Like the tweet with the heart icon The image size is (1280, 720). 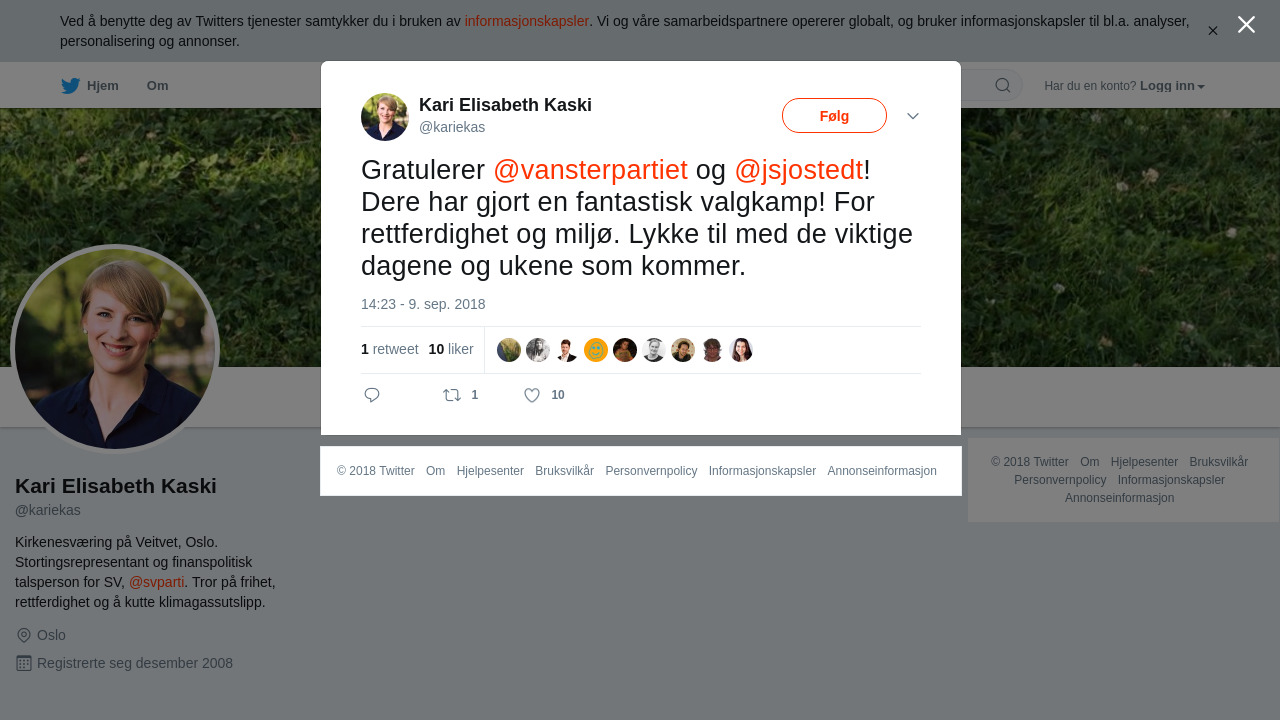click(x=532, y=395)
